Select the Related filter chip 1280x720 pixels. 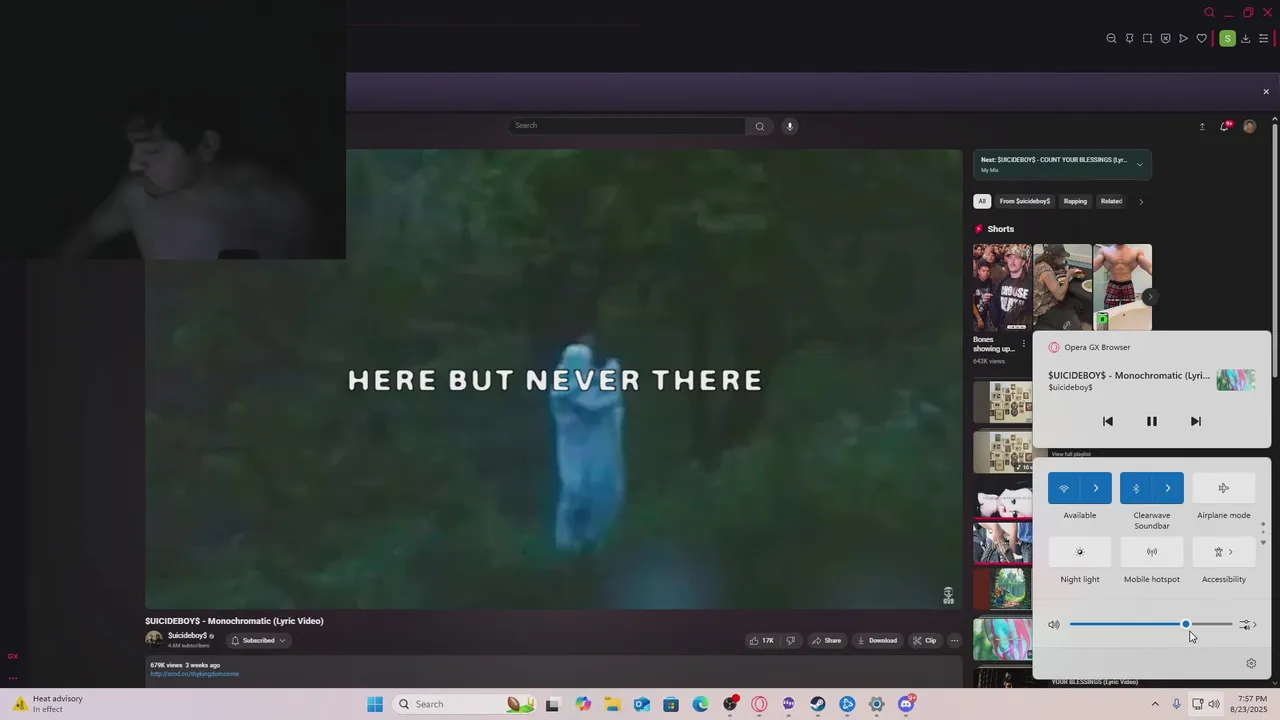[x=1111, y=201]
